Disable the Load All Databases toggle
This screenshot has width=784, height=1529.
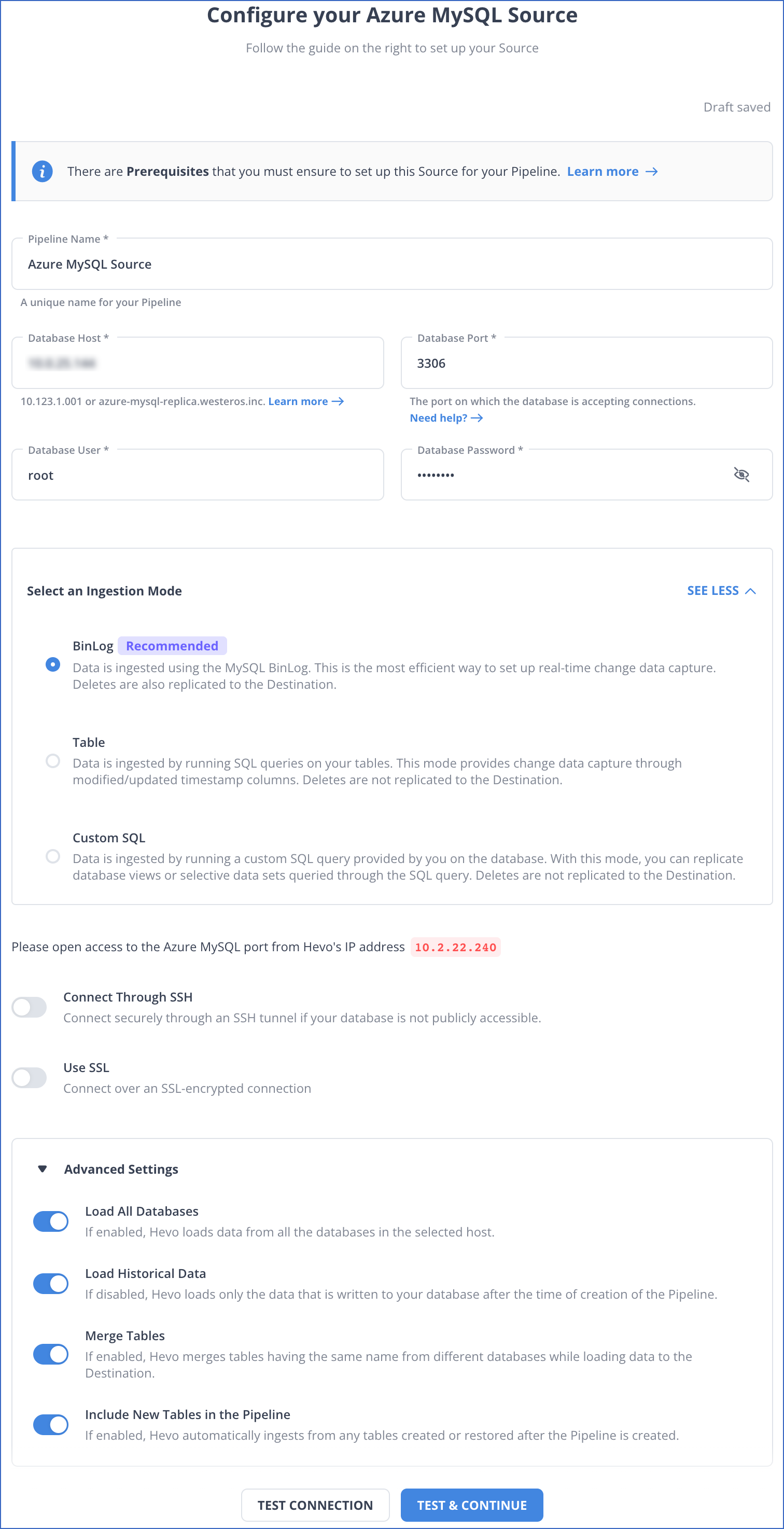pos(51,1221)
